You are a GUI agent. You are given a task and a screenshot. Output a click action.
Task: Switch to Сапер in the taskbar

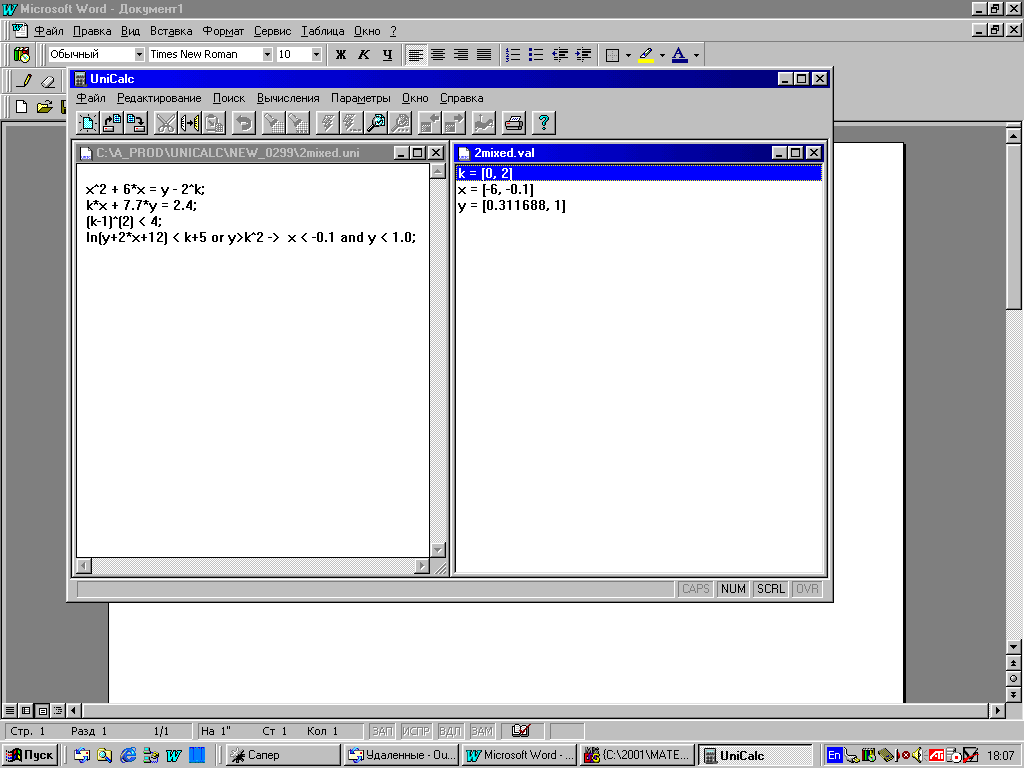283,755
